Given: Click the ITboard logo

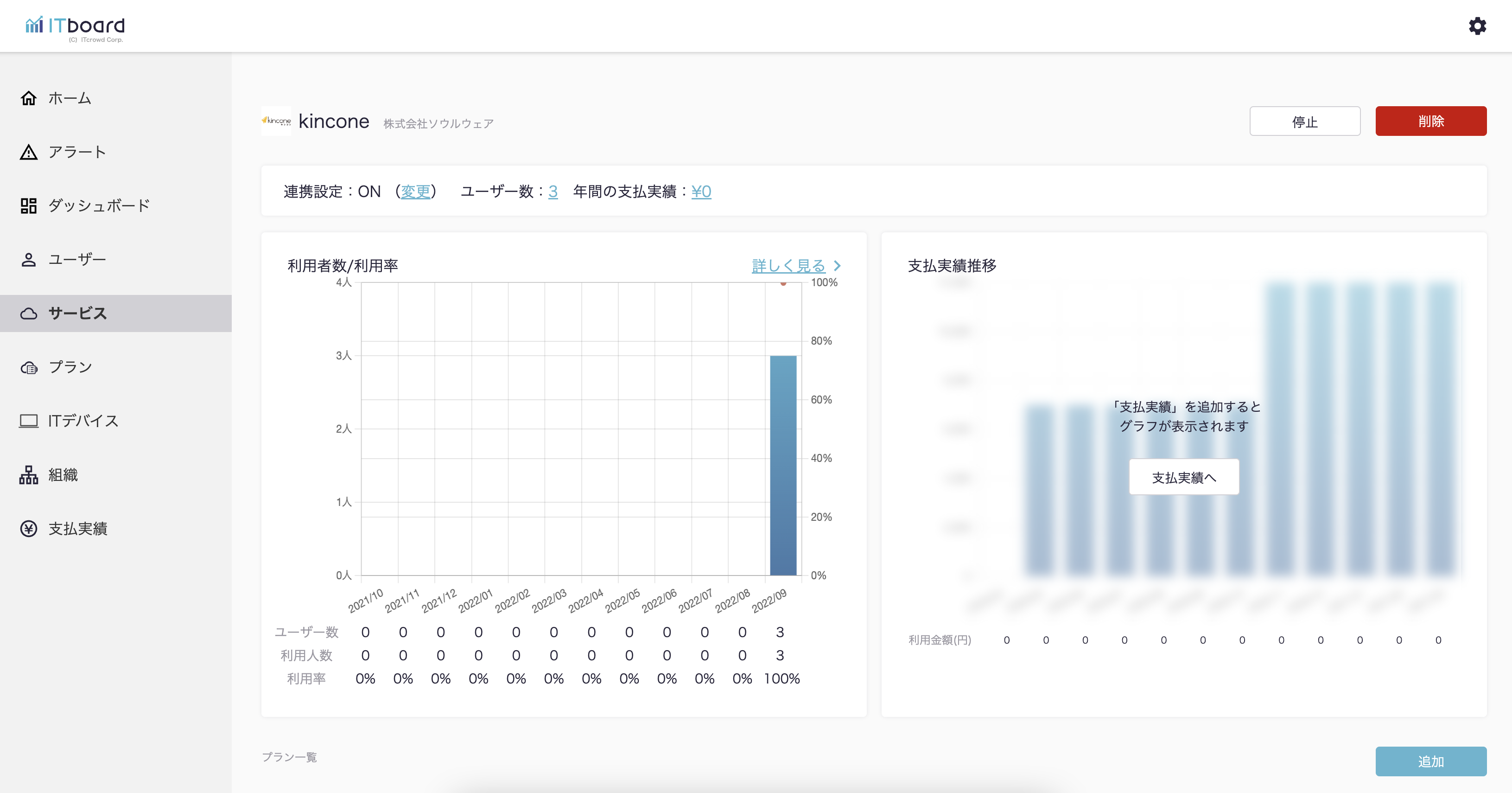Looking at the screenshot, I should pyautogui.click(x=75, y=27).
